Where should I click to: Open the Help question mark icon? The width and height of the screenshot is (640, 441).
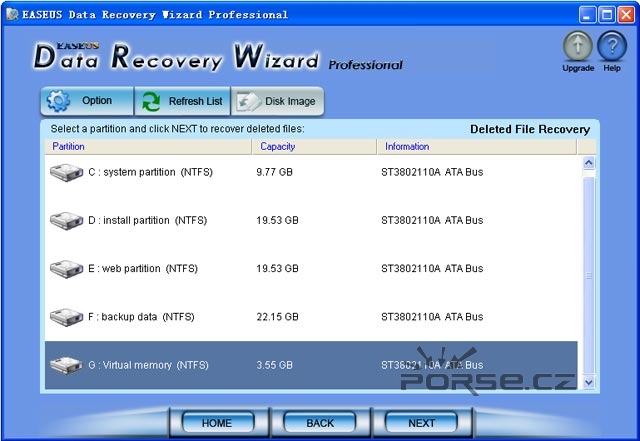(612, 46)
